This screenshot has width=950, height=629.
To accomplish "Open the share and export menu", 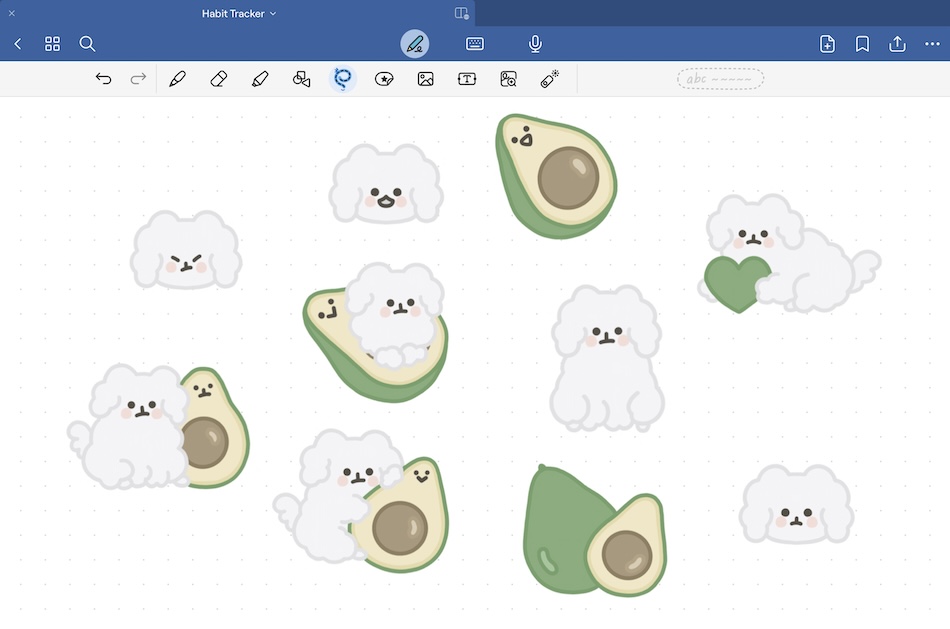I will [x=897, y=44].
